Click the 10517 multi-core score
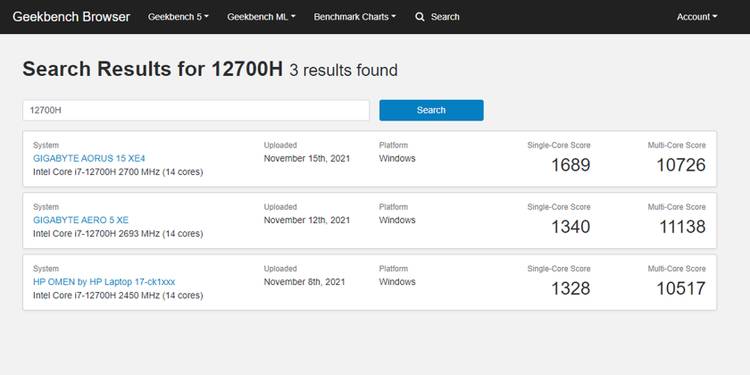The image size is (750, 375). 681,288
